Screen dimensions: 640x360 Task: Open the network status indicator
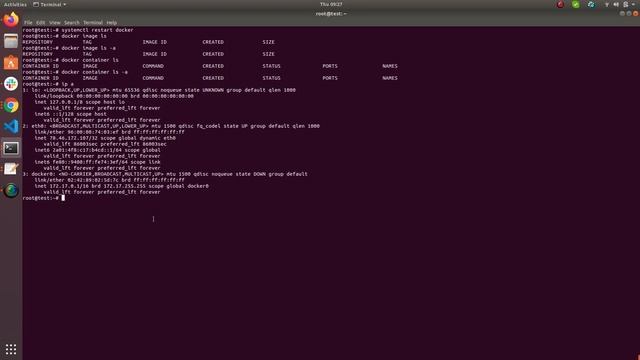click(607, 4)
